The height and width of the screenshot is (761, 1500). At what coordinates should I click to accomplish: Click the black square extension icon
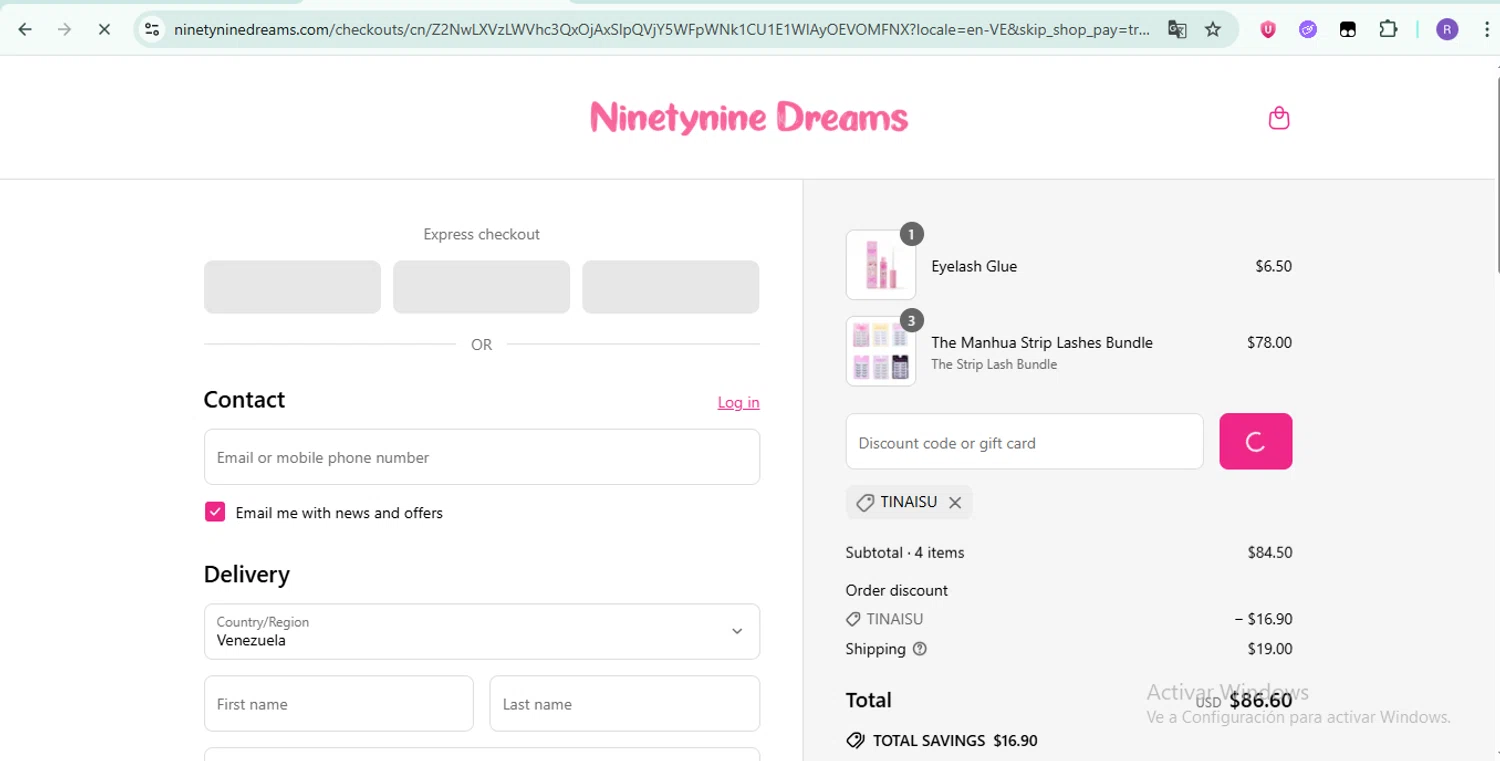[x=1348, y=29]
